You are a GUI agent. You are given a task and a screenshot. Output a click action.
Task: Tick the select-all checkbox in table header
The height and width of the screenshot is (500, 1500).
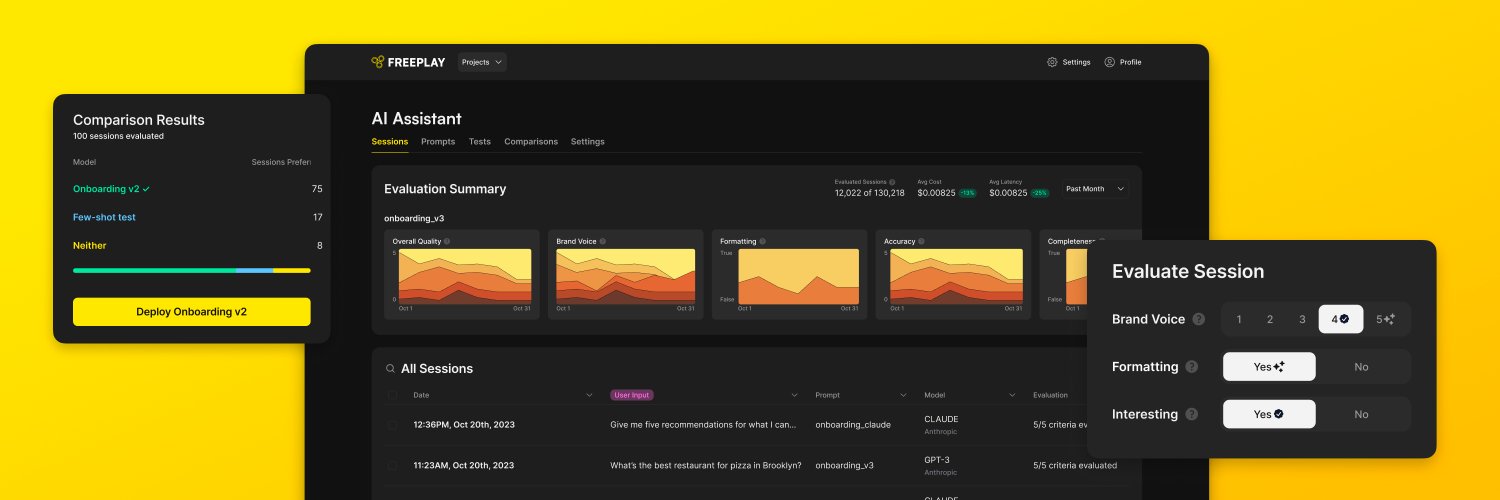point(392,395)
